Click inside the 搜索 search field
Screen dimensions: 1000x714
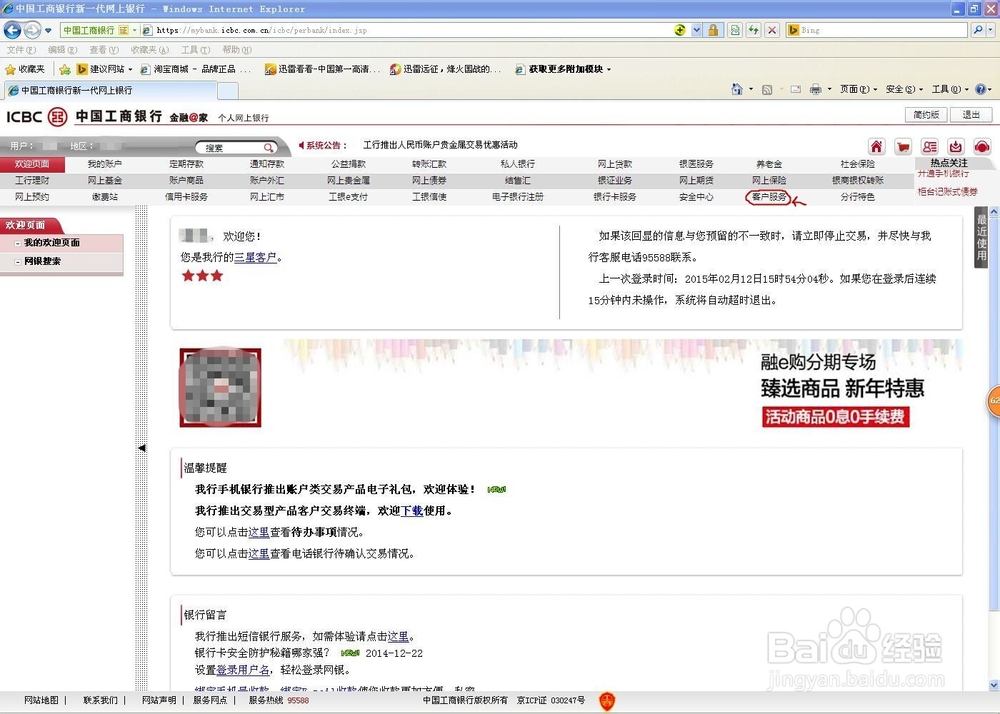point(231,148)
